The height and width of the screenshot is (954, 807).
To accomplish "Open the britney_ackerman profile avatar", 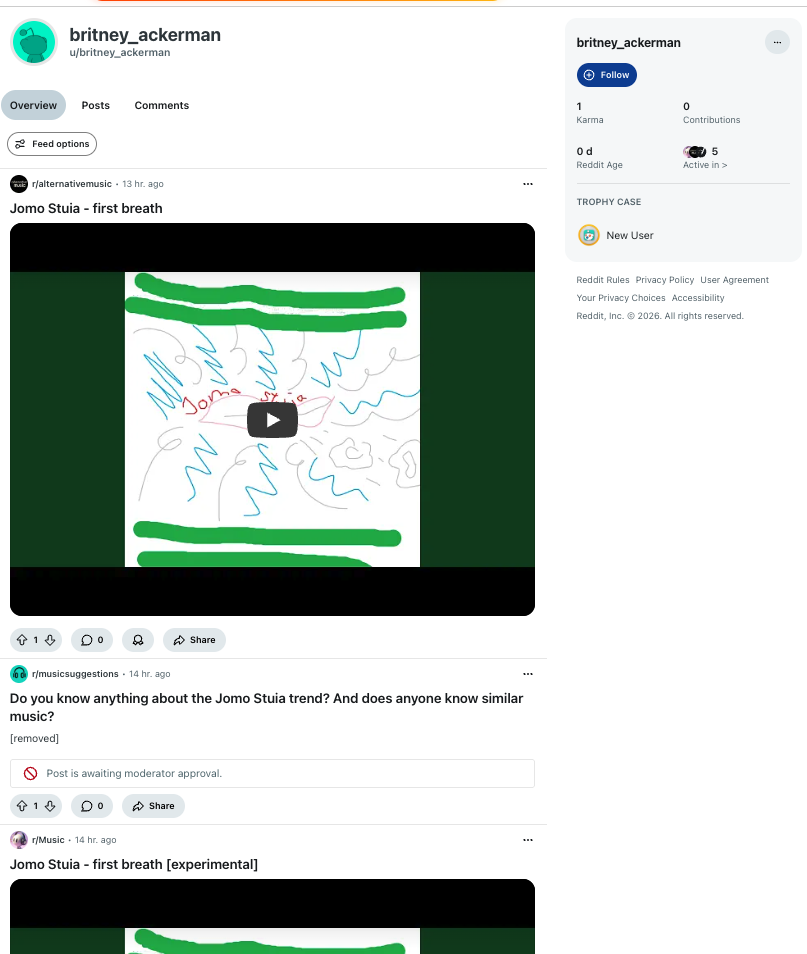I will 34,42.
